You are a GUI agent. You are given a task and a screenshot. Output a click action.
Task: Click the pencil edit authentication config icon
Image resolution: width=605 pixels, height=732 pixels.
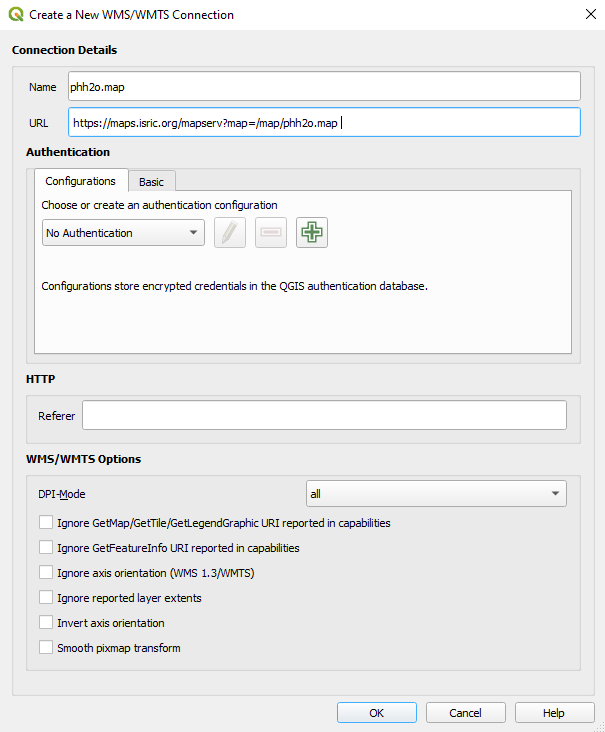click(230, 232)
